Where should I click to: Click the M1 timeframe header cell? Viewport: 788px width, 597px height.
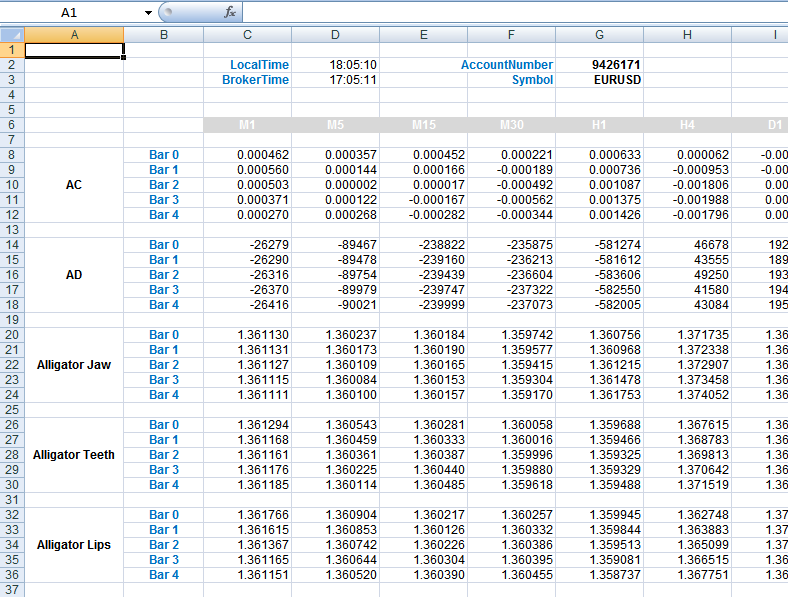pyautogui.click(x=247, y=125)
